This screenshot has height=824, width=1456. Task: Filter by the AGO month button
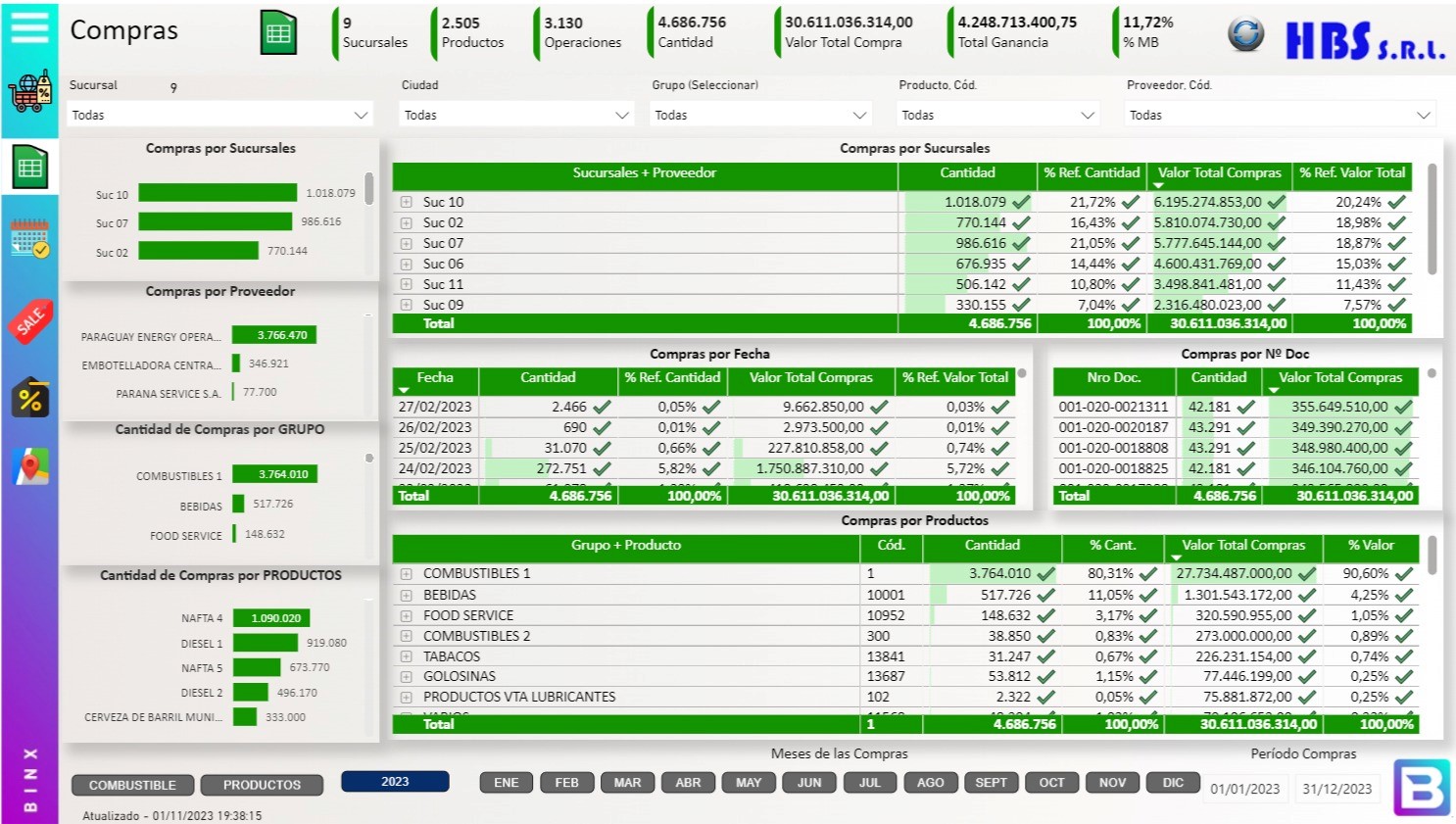click(931, 782)
